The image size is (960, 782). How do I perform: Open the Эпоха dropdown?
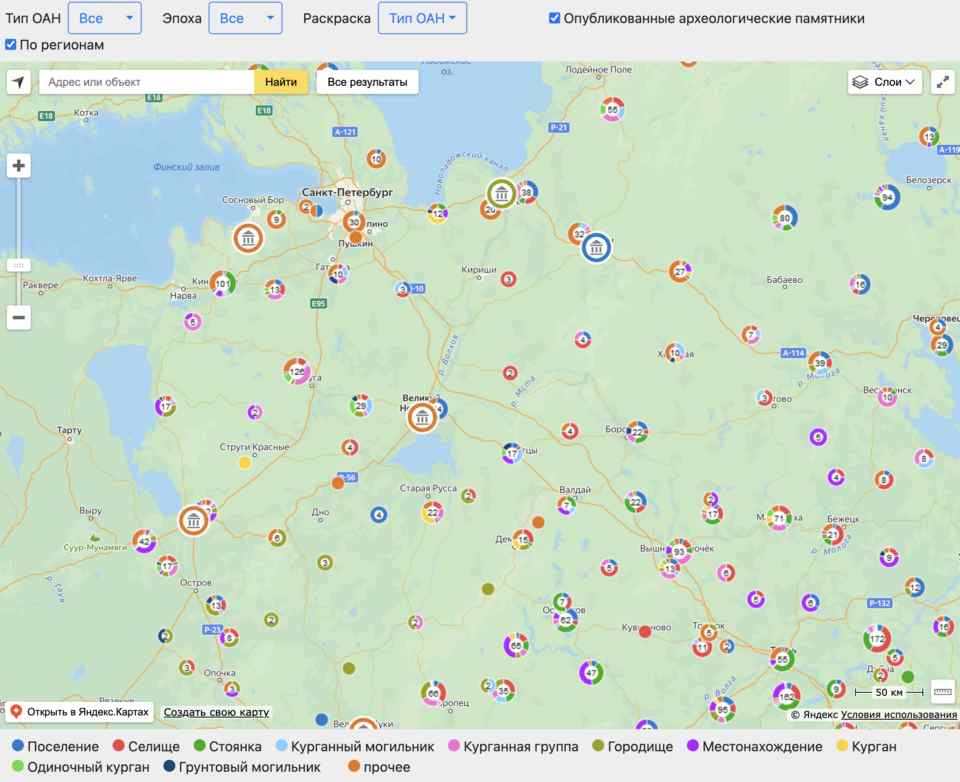[x=244, y=18]
